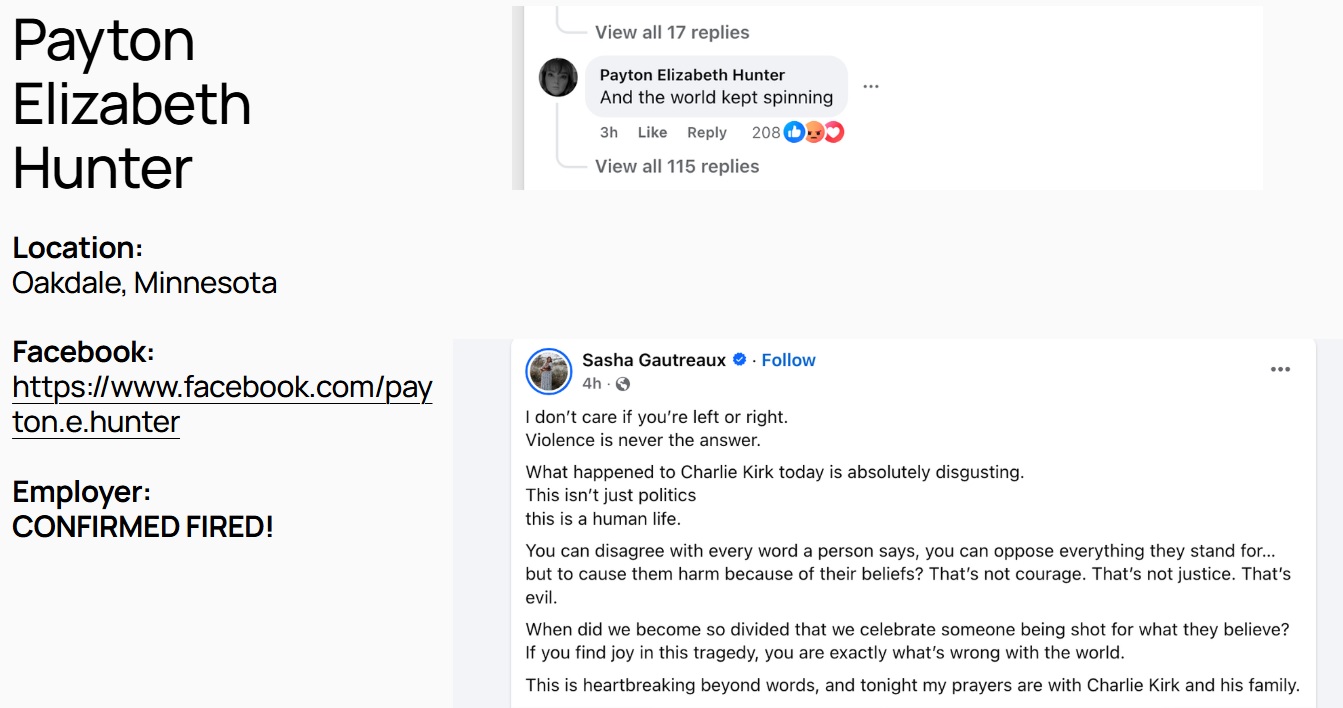Screen dimensions: 1343x708
Task: Follow Sasha Gautreaux
Action: (789, 360)
